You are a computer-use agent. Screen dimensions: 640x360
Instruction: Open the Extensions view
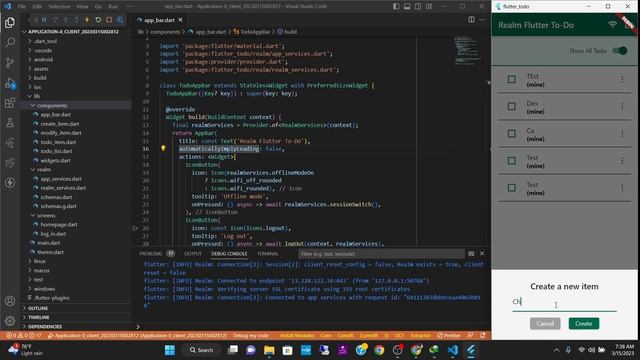coord(10,103)
